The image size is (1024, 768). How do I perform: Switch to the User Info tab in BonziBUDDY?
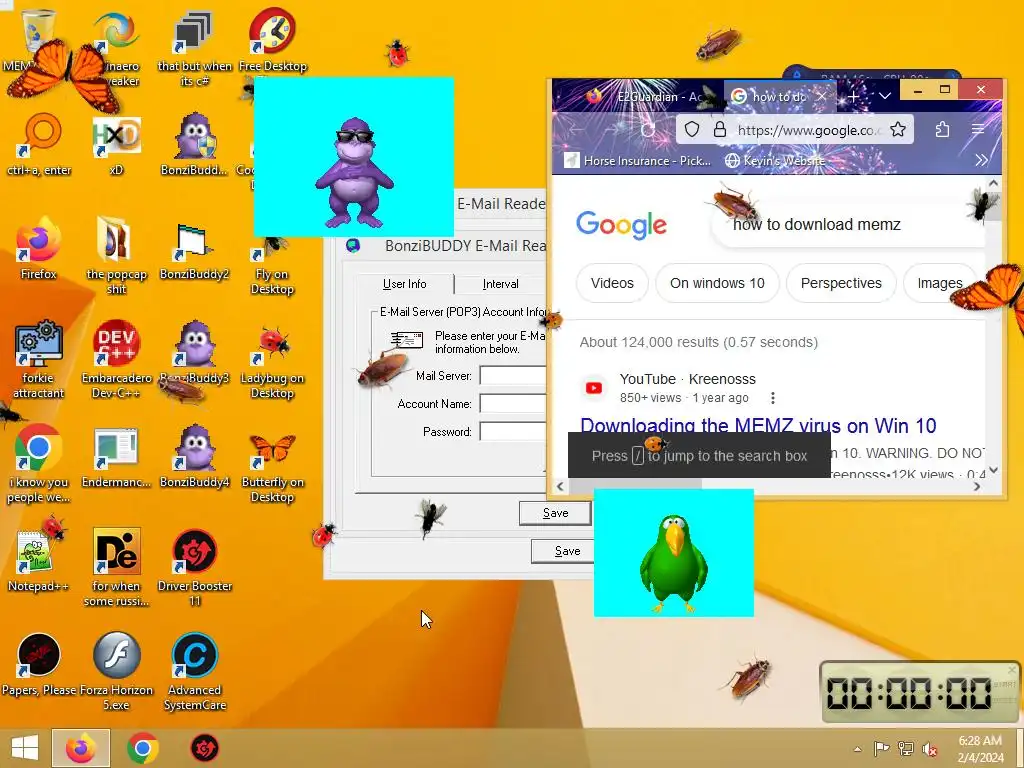[x=405, y=284]
